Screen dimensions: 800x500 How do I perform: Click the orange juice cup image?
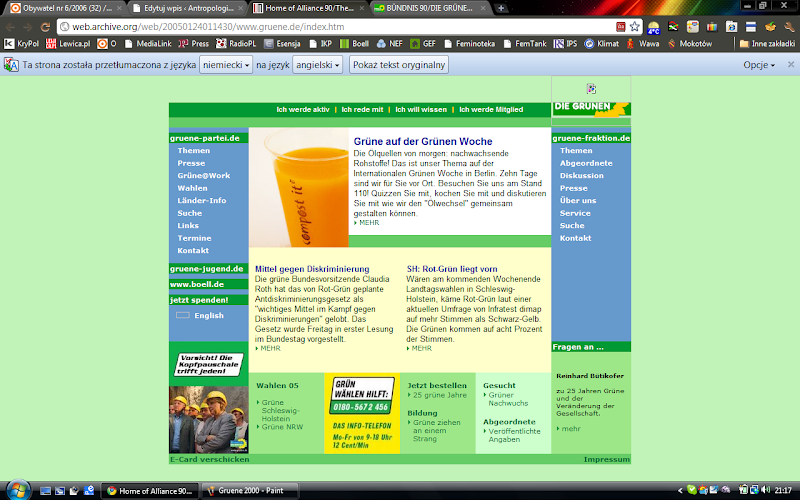pos(299,187)
